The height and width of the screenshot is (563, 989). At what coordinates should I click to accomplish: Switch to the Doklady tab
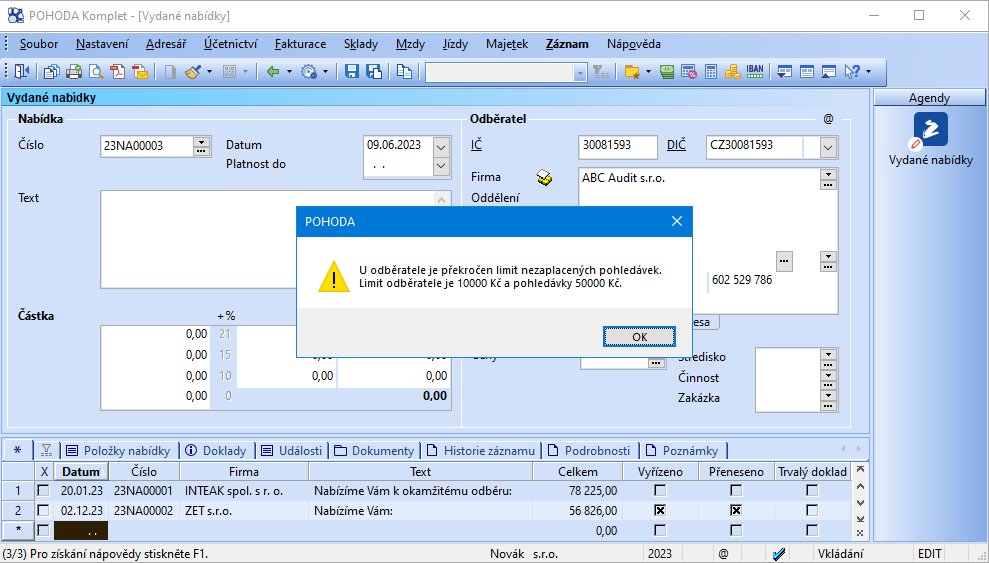(216, 451)
